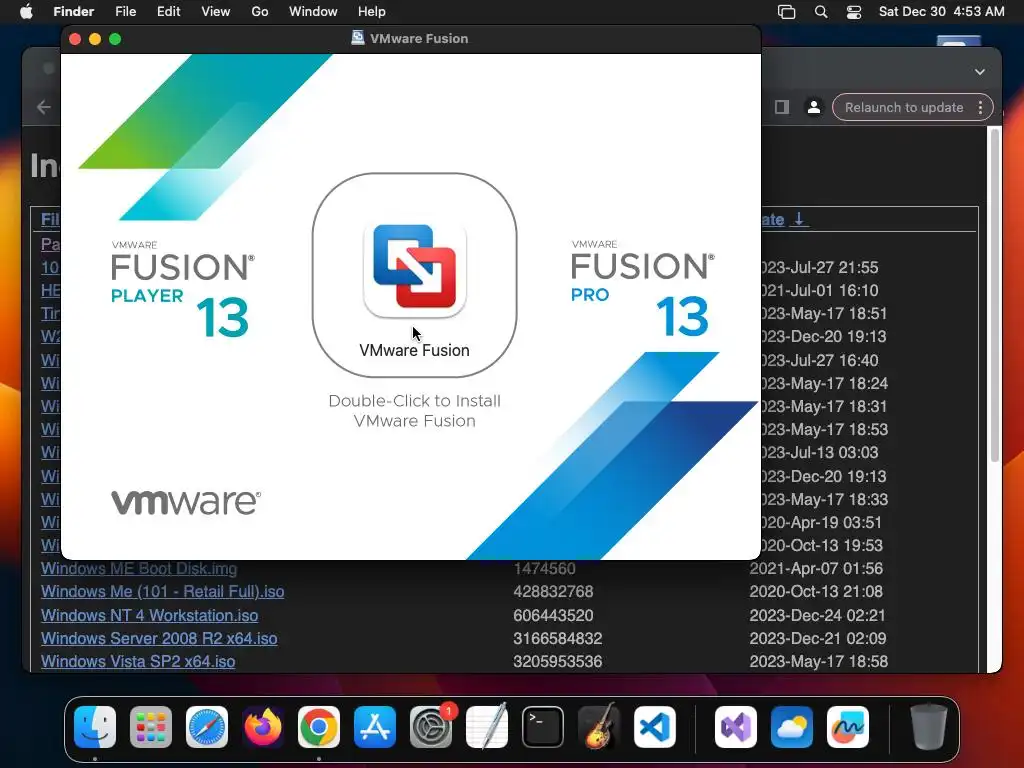Open Windows Me (101 - Retail Full).iso link

click(163, 592)
